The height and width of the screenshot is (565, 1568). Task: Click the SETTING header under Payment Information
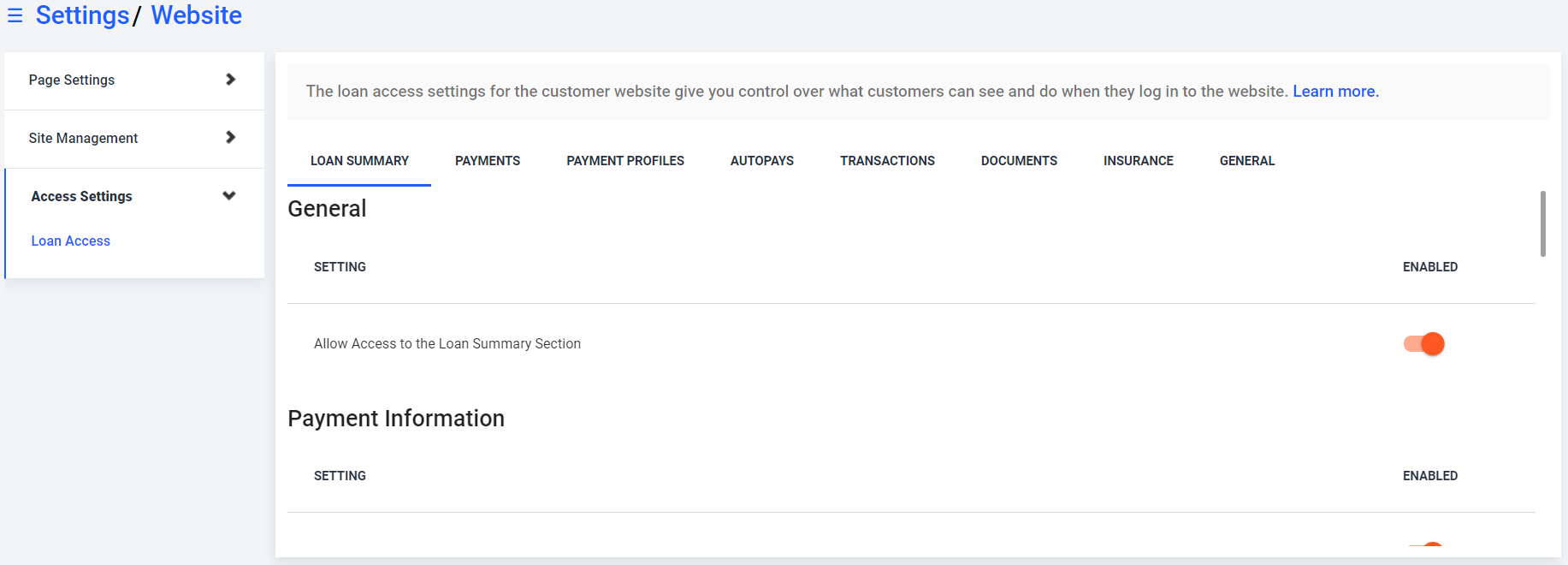340,476
